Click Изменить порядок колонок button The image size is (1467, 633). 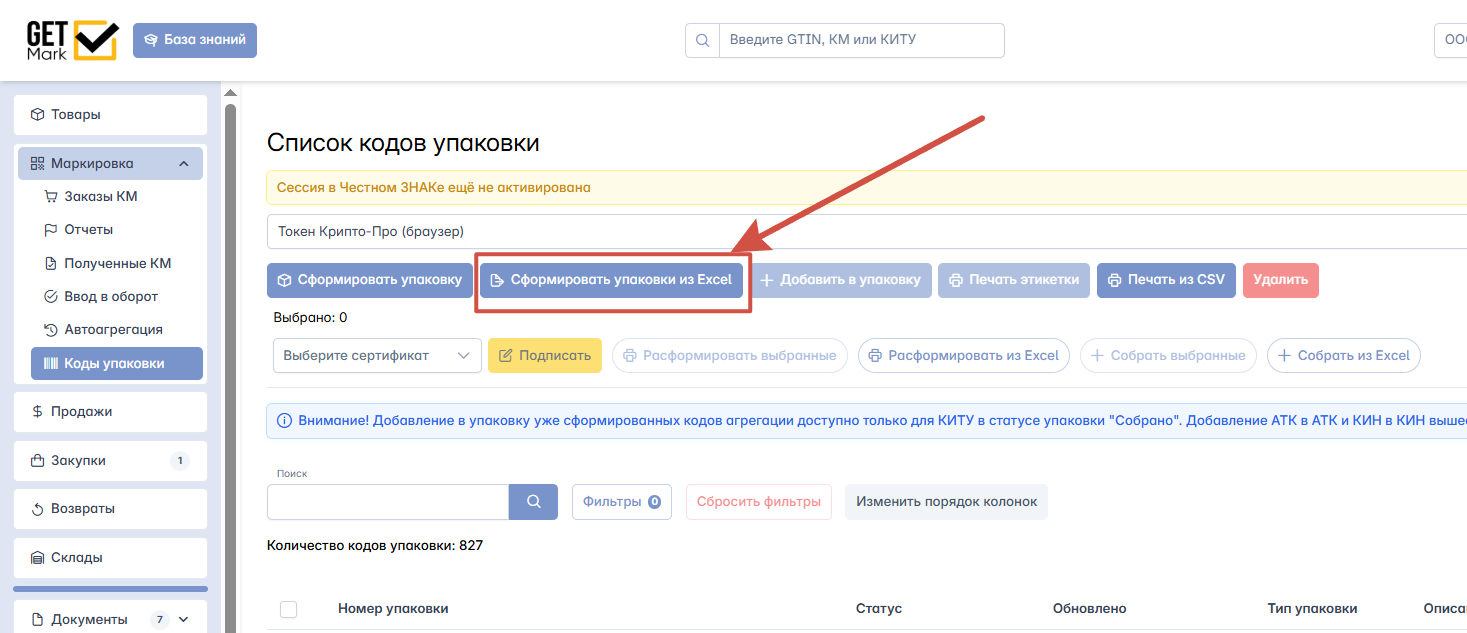point(946,502)
